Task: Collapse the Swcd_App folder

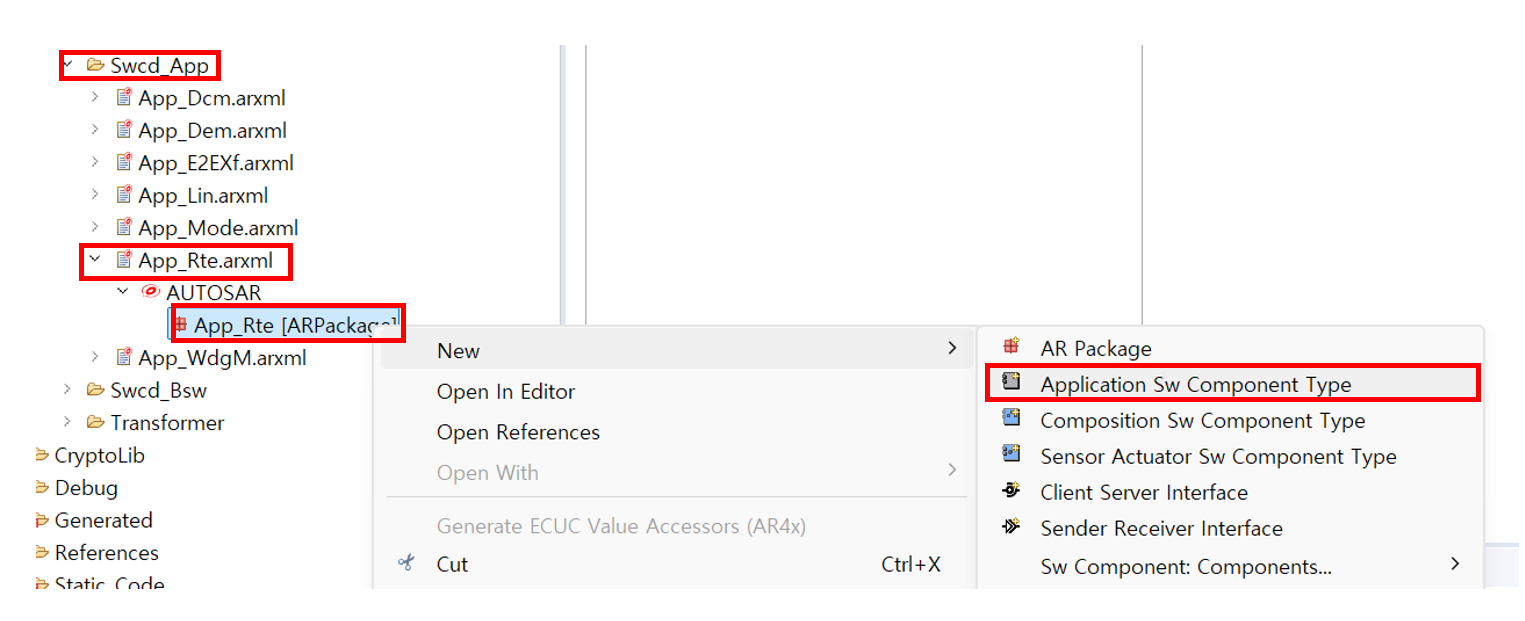Action: (67, 65)
